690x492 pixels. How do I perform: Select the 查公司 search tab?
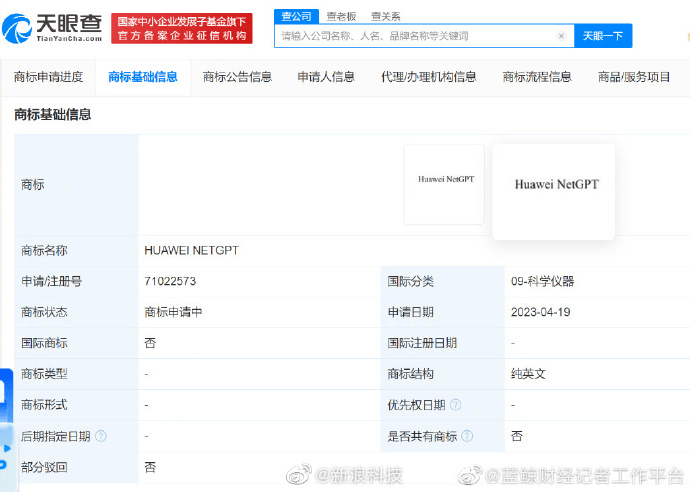(x=296, y=17)
